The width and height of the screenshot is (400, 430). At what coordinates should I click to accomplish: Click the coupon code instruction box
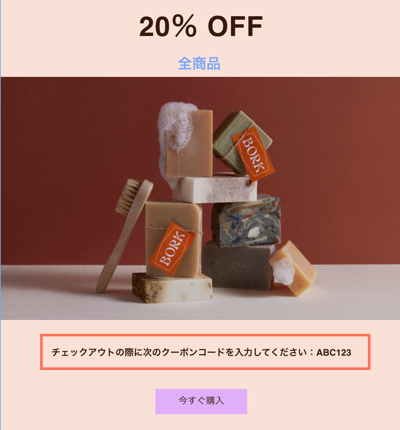(x=205, y=352)
